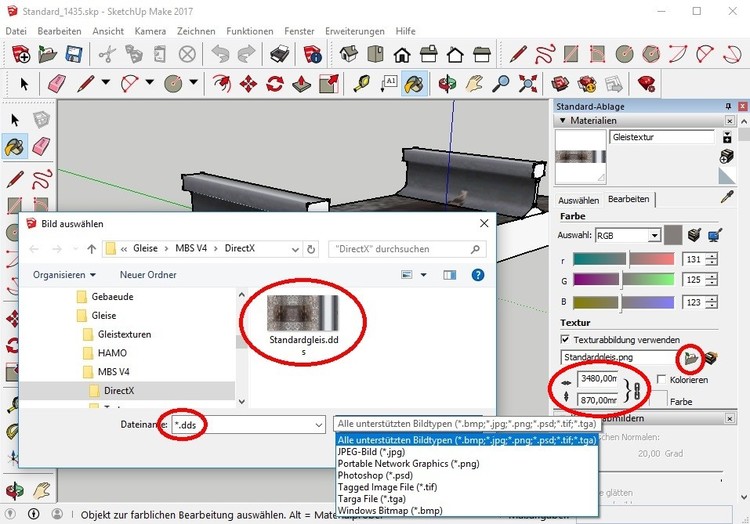The width and height of the screenshot is (750, 524).
Task: Select the Zoom magnifier tool
Action: [500, 84]
